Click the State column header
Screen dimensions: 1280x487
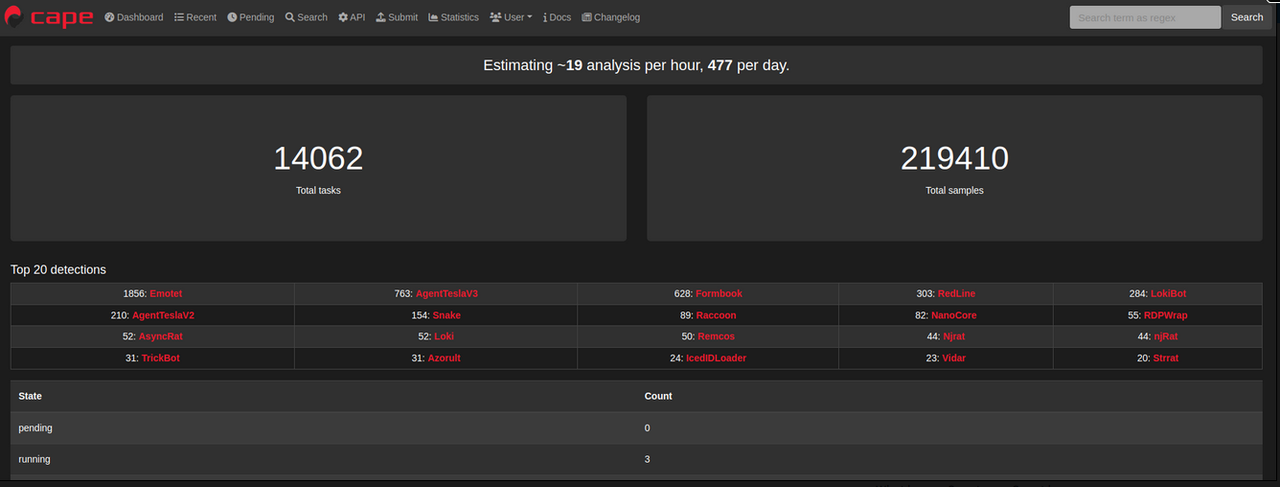pos(30,396)
